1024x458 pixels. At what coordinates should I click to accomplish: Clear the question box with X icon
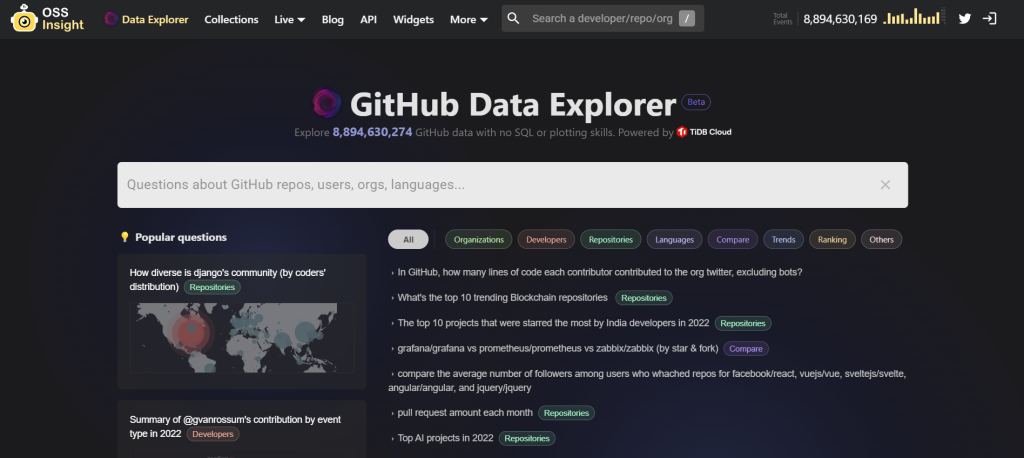click(x=885, y=185)
